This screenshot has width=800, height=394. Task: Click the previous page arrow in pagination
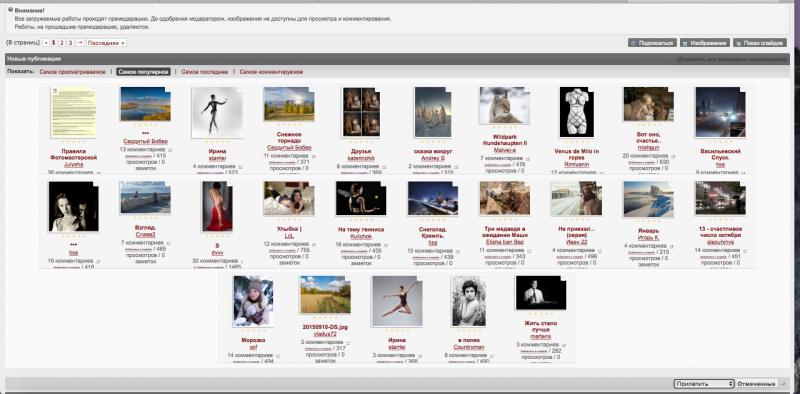coord(46,43)
